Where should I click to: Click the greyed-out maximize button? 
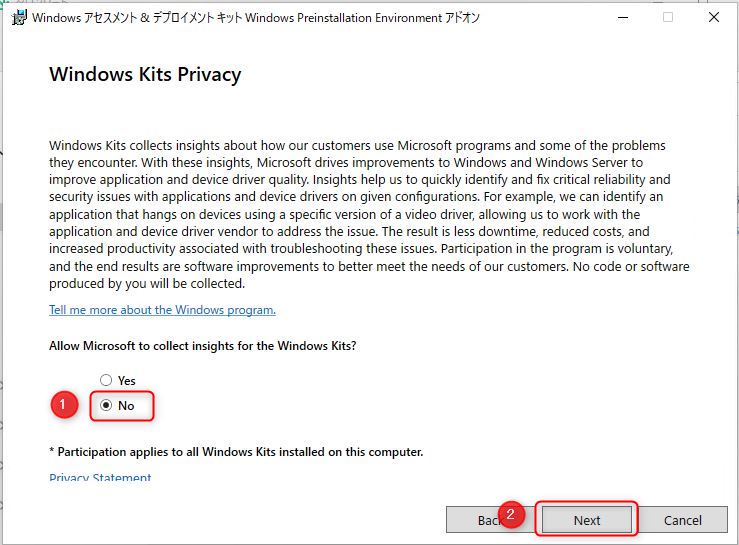point(668,17)
